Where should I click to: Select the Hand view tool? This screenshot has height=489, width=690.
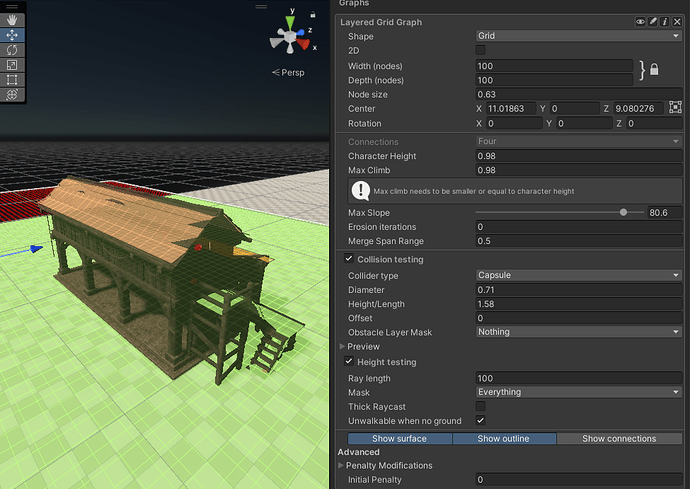12,20
